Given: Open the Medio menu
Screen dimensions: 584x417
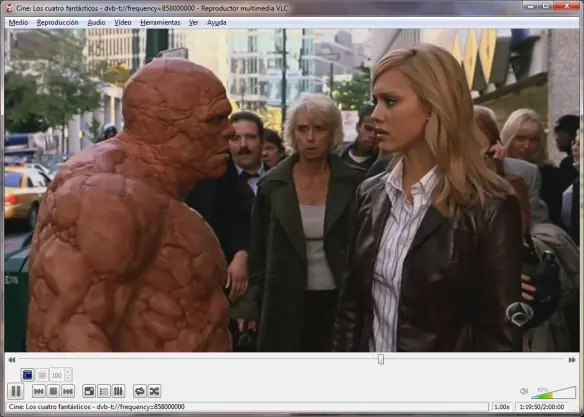Looking at the screenshot, I should click(x=18, y=22).
